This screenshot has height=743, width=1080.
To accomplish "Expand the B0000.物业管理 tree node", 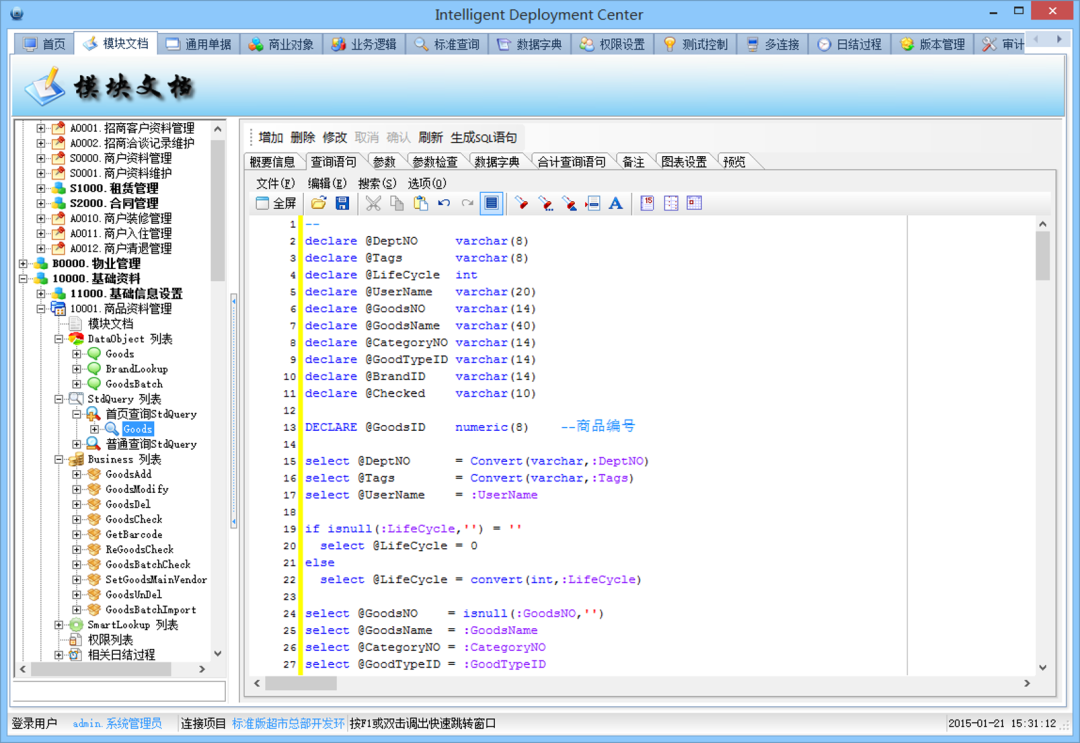I will pos(23,264).
